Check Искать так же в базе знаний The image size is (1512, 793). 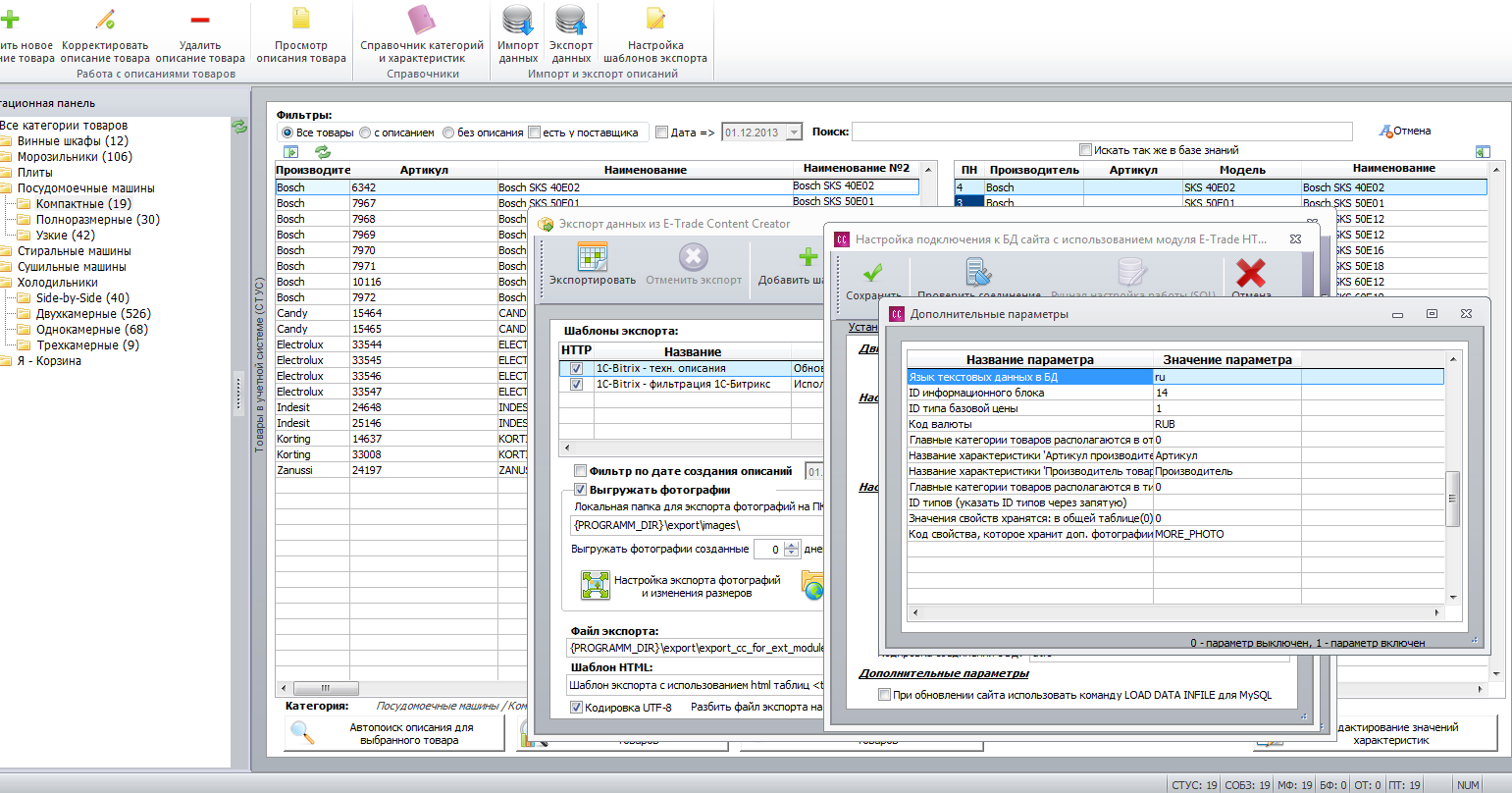tap(1085, 150)
